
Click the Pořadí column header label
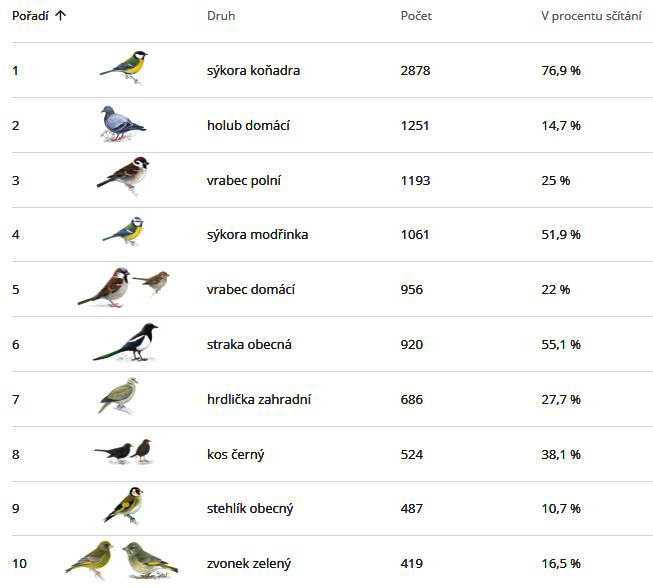30,16
